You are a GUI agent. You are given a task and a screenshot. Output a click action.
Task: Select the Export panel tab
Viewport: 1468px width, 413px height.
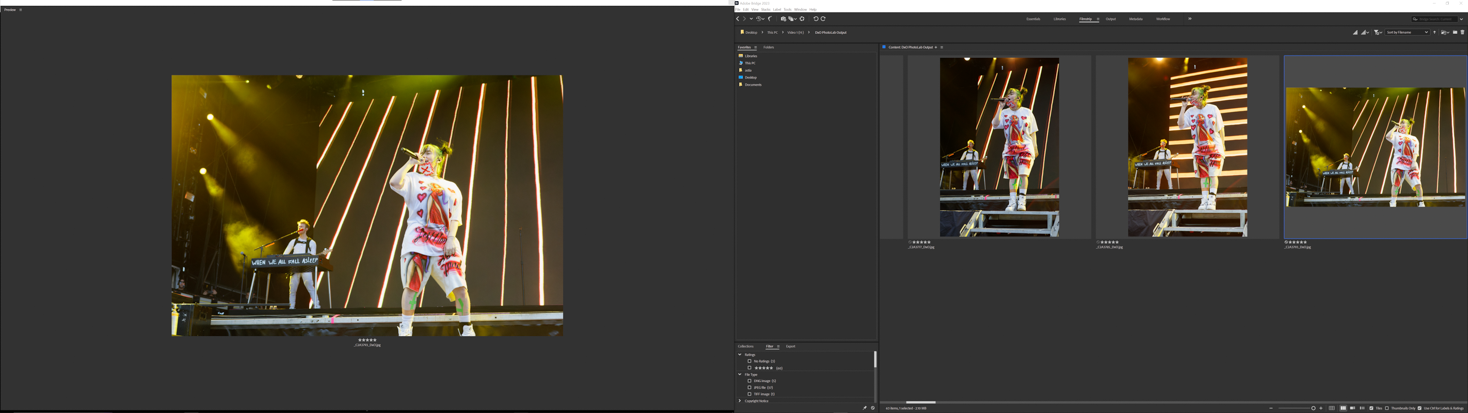(x=790, y=346)
